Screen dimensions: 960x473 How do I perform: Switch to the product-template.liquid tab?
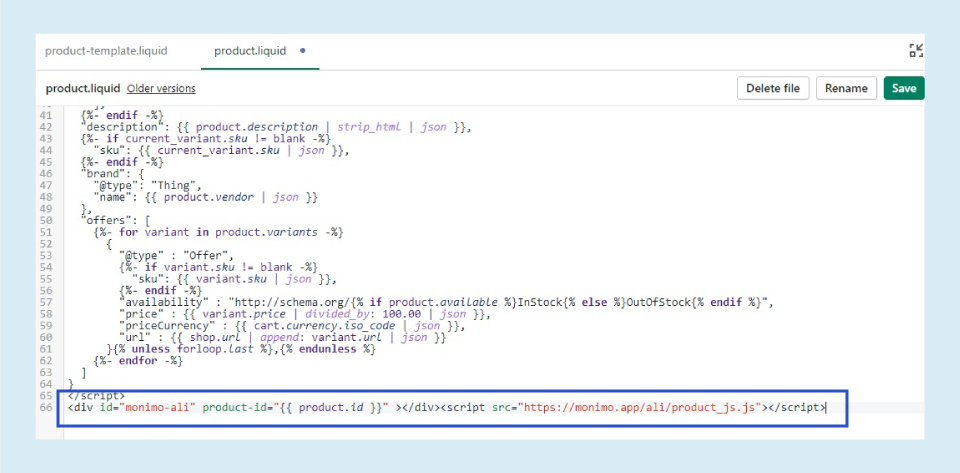[x=106, y=51]
